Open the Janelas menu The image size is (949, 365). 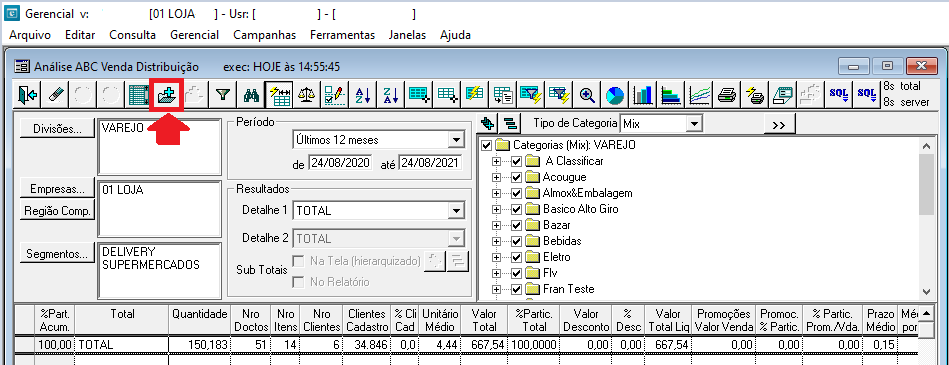407,35
